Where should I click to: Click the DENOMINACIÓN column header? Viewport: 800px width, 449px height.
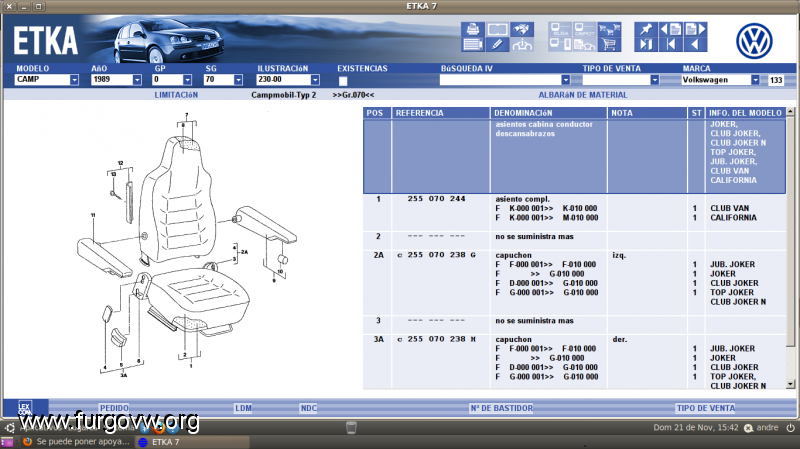click(x=548, y=113)
